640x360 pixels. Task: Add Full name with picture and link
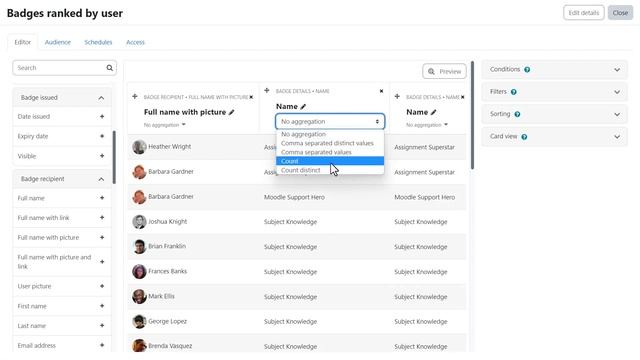click(x=102, y=262)
